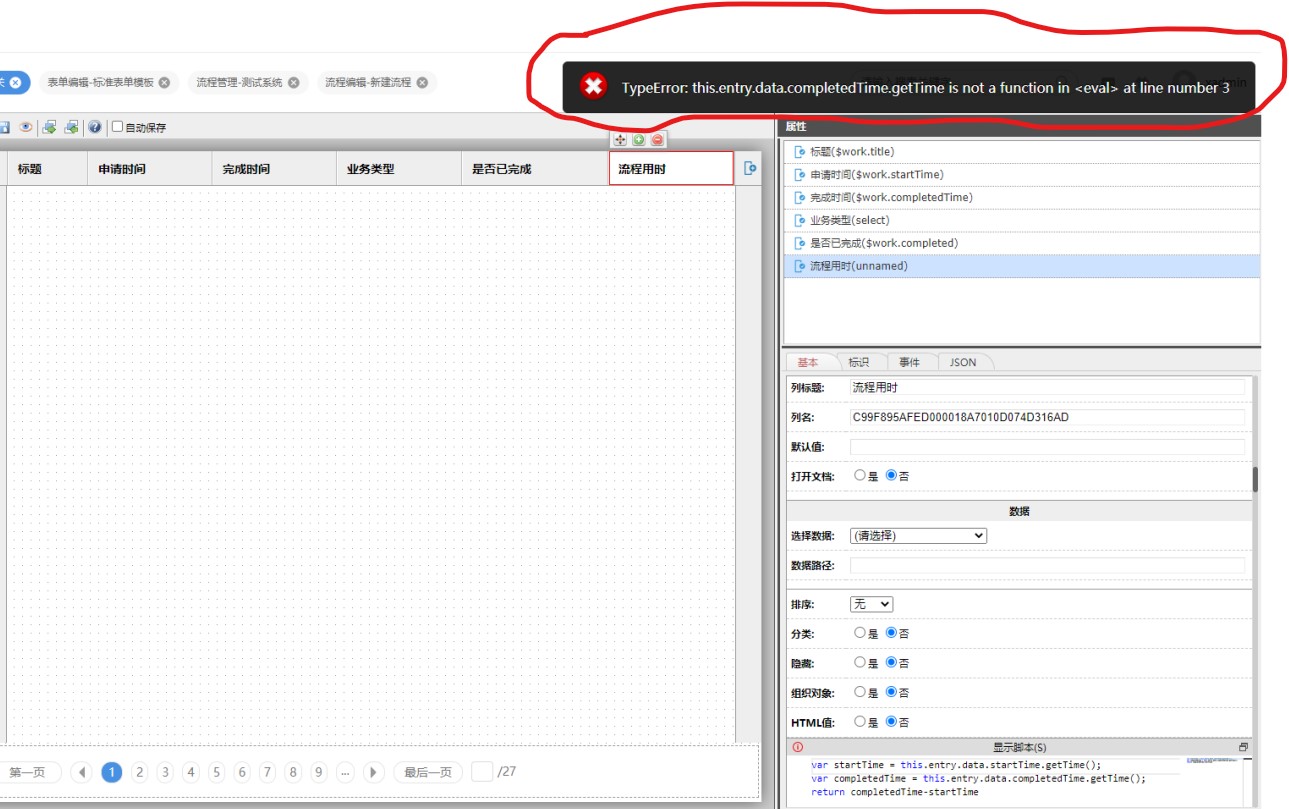Close the 表单编辑-标准表单模板 tab

pos(164,83)
